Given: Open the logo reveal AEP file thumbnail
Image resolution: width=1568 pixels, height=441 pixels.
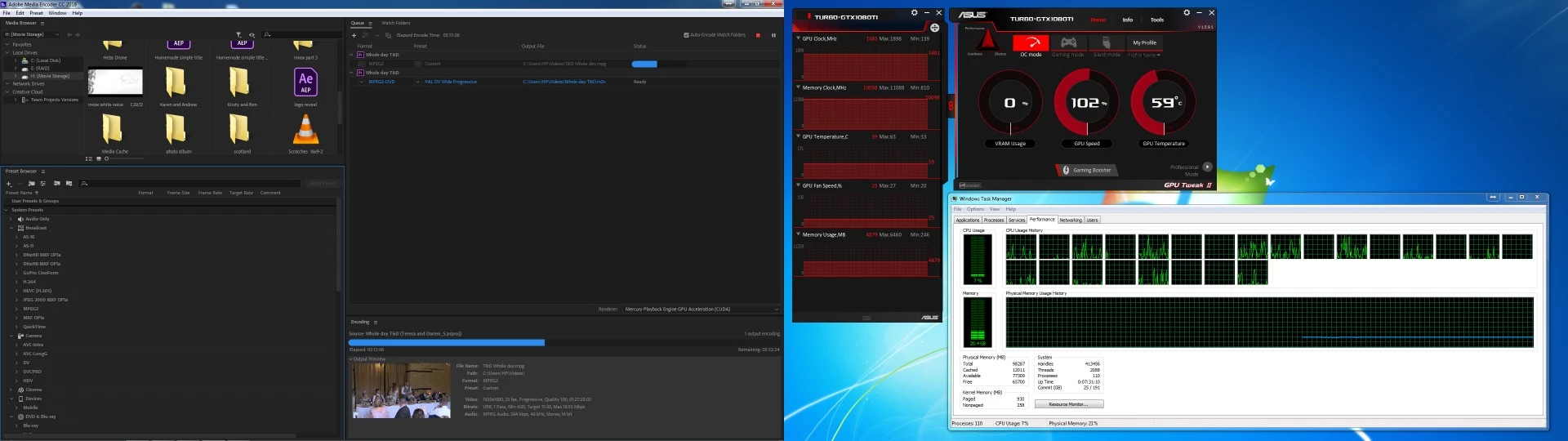Looking at the screenshot, I should [x=305, y=82].
